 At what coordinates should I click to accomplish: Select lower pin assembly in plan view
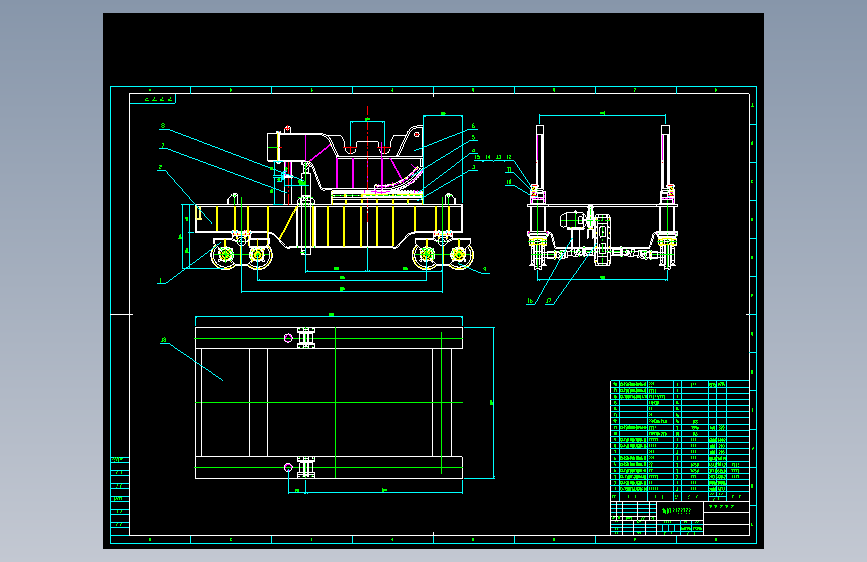(306, 467)
